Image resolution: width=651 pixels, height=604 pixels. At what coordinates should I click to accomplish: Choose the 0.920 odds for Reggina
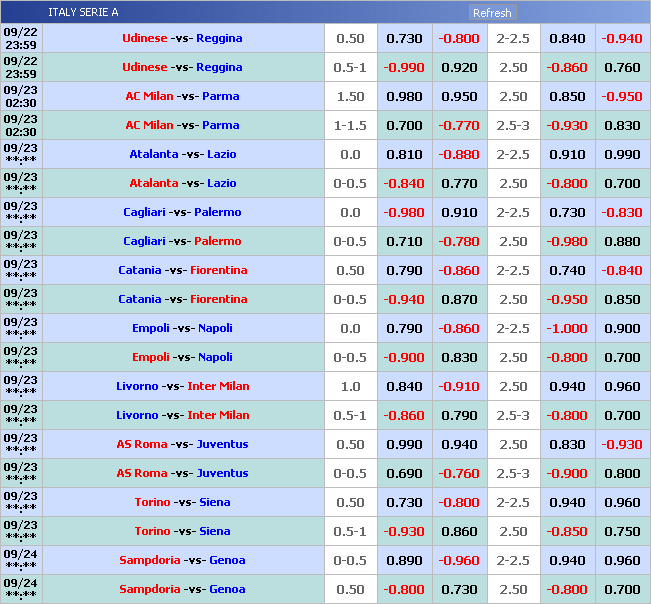coord(459,68)
